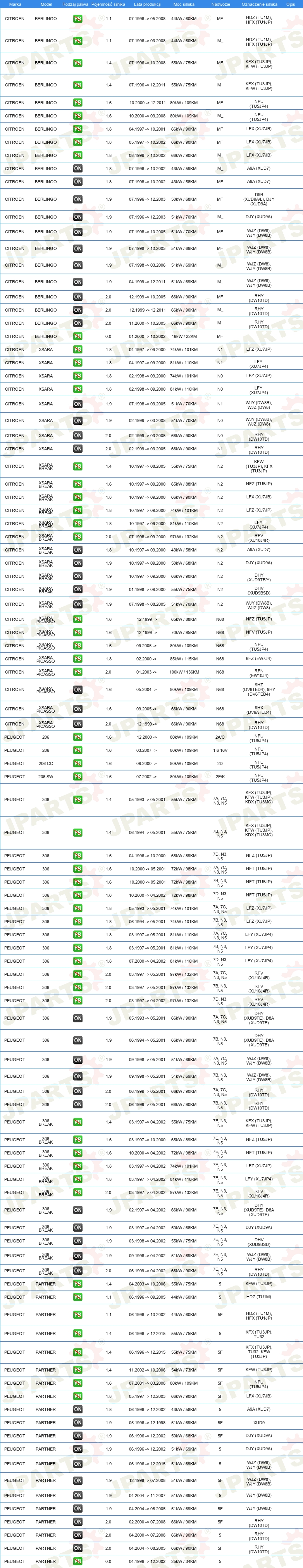Click the '206 SW' model cell
Image resolution: width=303 pixels, height=1568 pixels.
click(x=46, y=777)
